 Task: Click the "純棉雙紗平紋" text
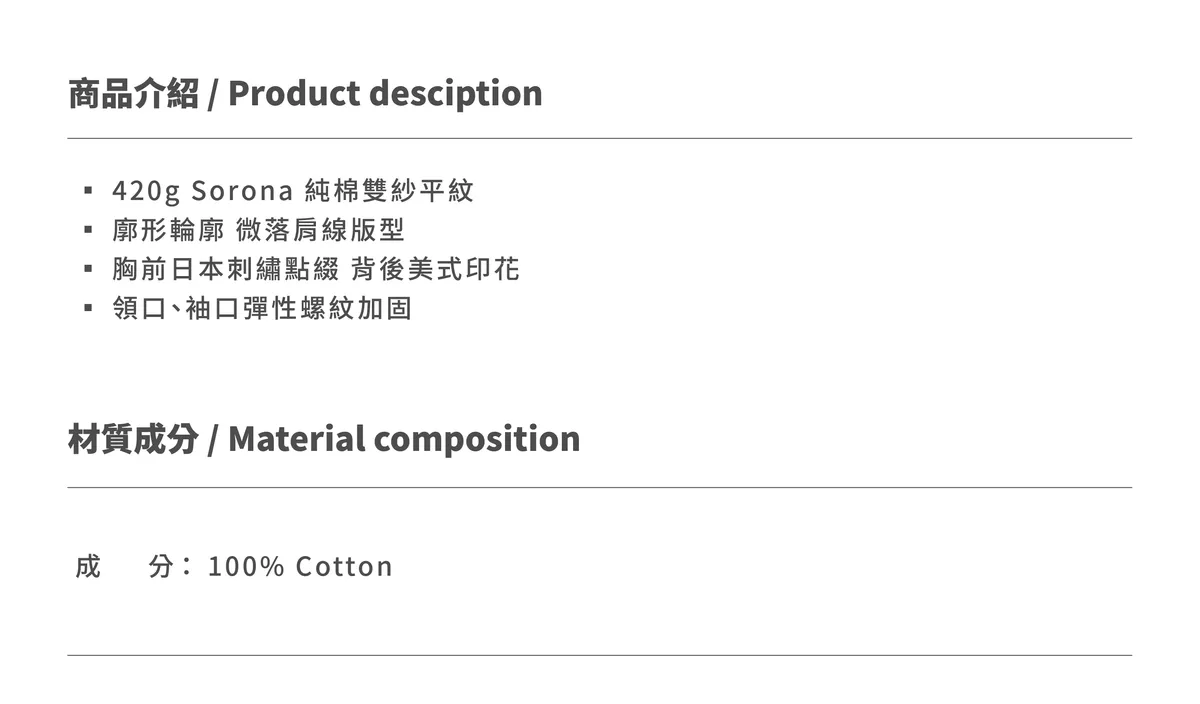tap(389, 190)
